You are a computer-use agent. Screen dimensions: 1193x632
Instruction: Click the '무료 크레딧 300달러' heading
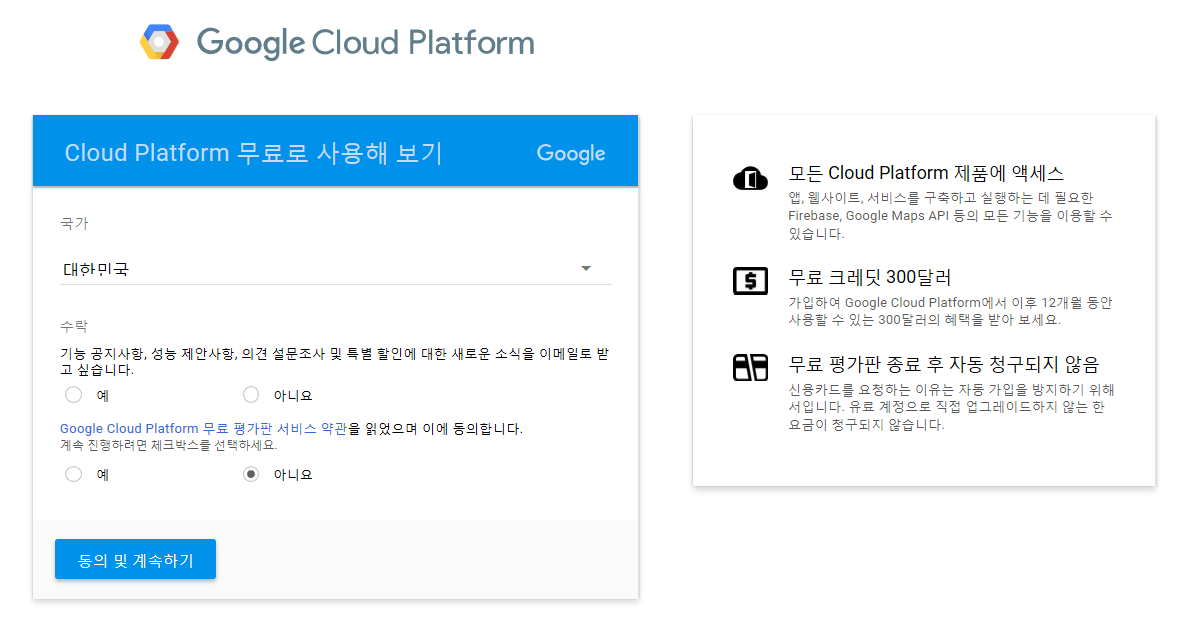point(870,278)
